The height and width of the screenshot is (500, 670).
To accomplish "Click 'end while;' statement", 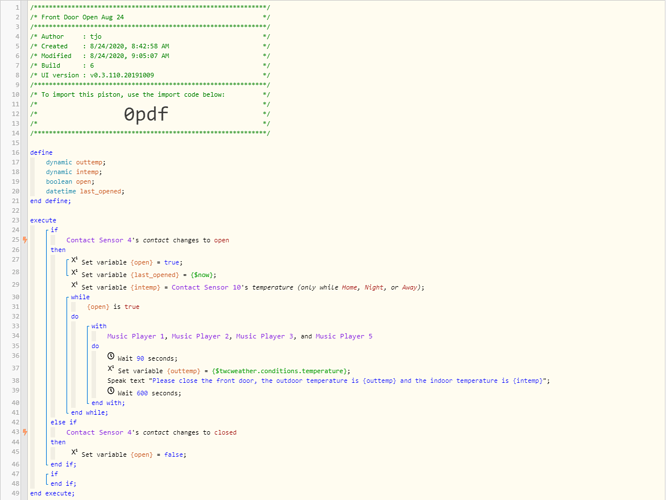I will 89,413.
